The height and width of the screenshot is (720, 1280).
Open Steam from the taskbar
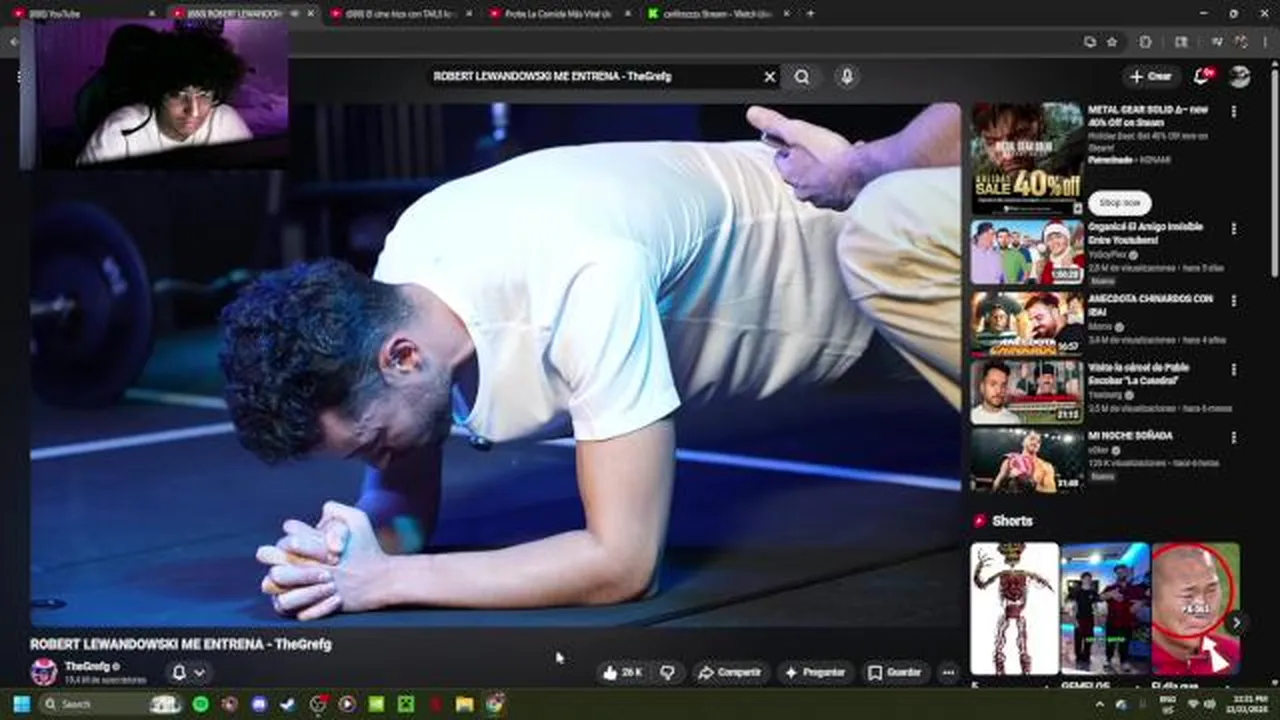click(x=288, y=704)
